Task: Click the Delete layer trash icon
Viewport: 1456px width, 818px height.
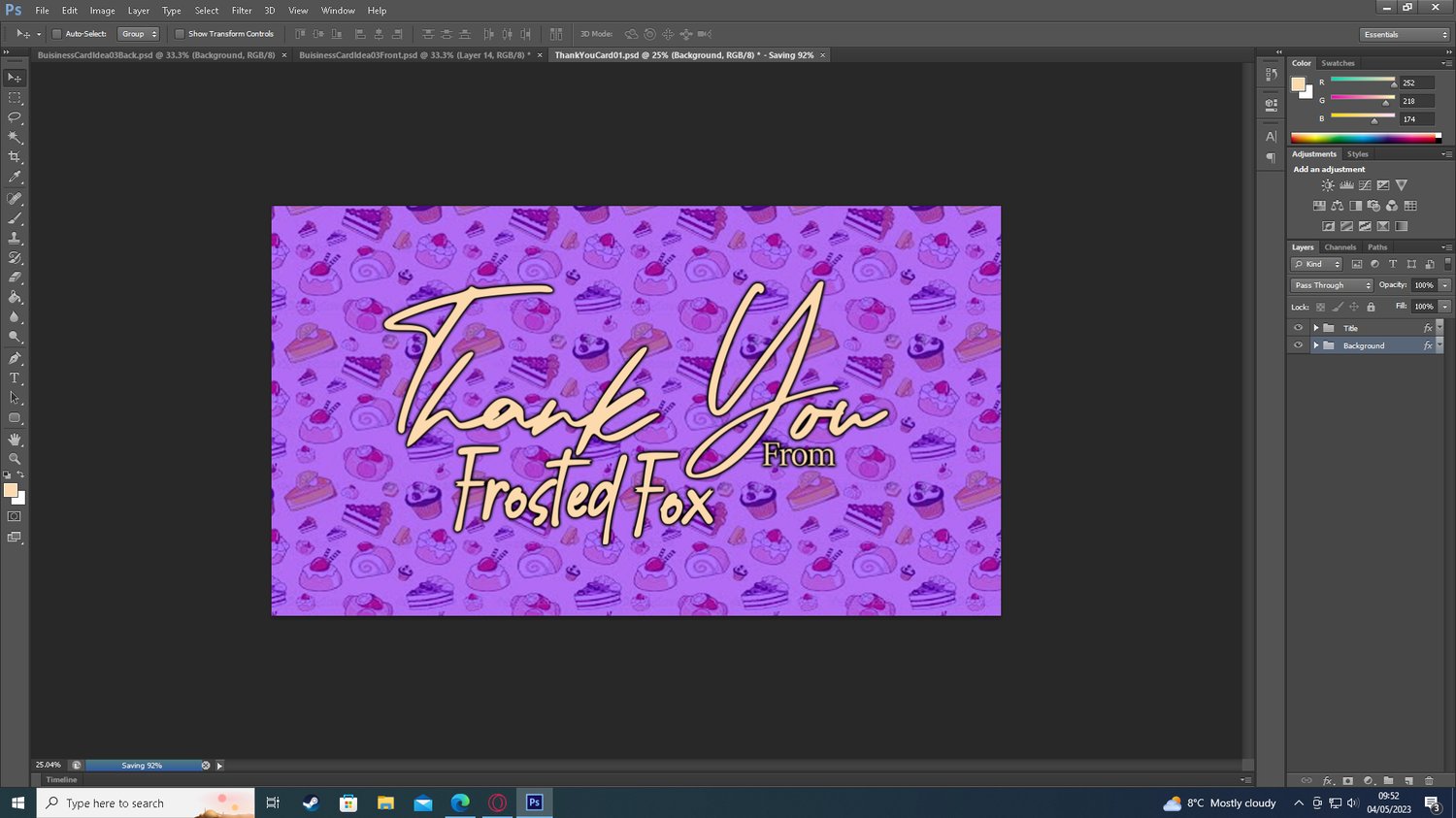Action: pos(1429,781)
